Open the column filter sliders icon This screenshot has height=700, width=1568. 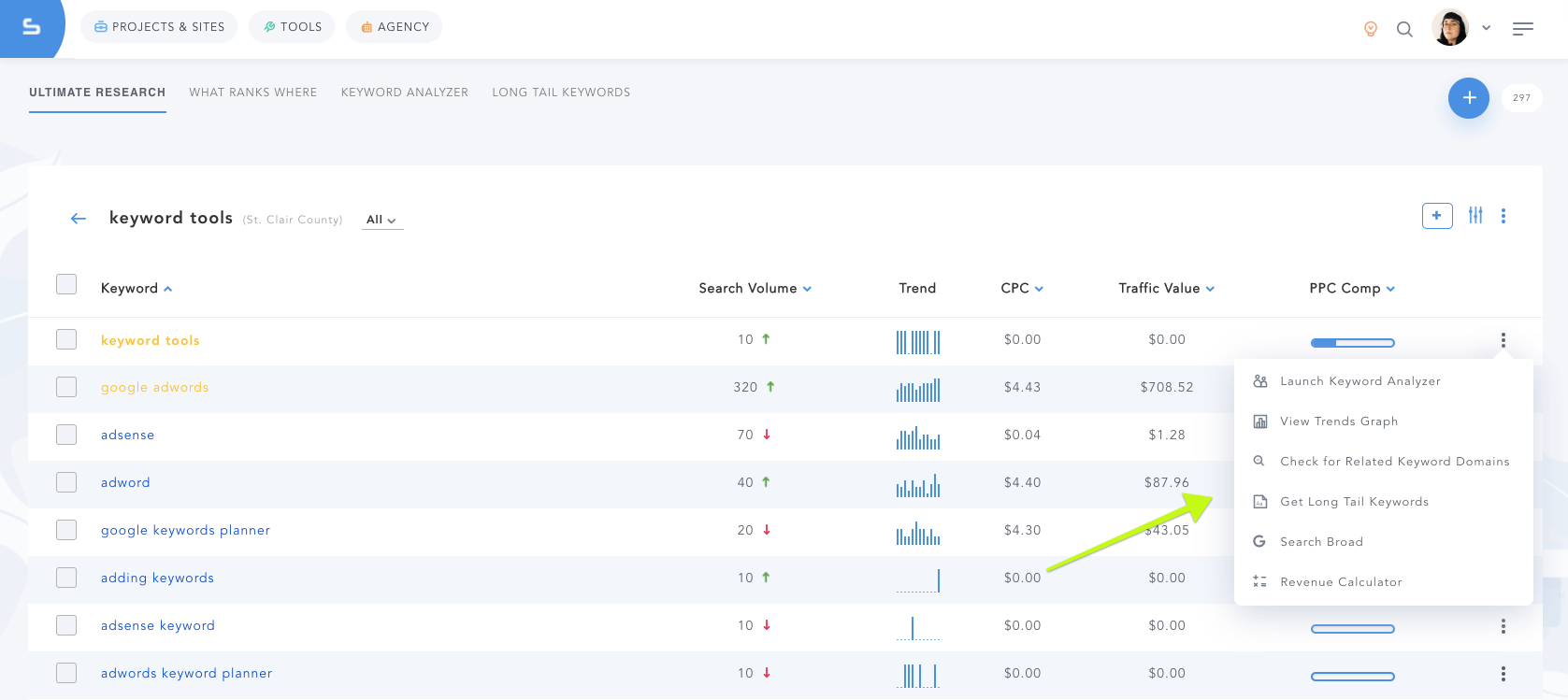[x=1475, y=215]
